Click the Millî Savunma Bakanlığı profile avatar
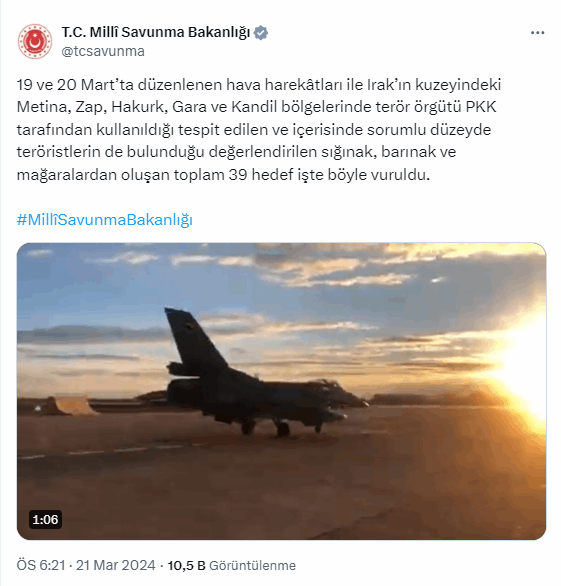This screenshot has width=561, height=586. click(35, 41)
